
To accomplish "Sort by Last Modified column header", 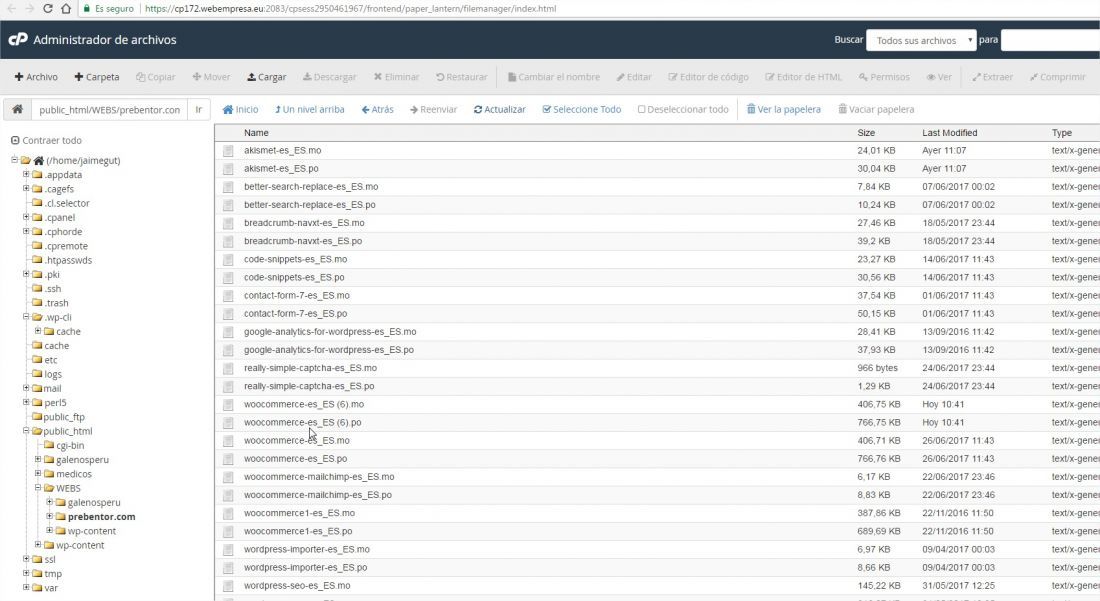I will (949, 133).
